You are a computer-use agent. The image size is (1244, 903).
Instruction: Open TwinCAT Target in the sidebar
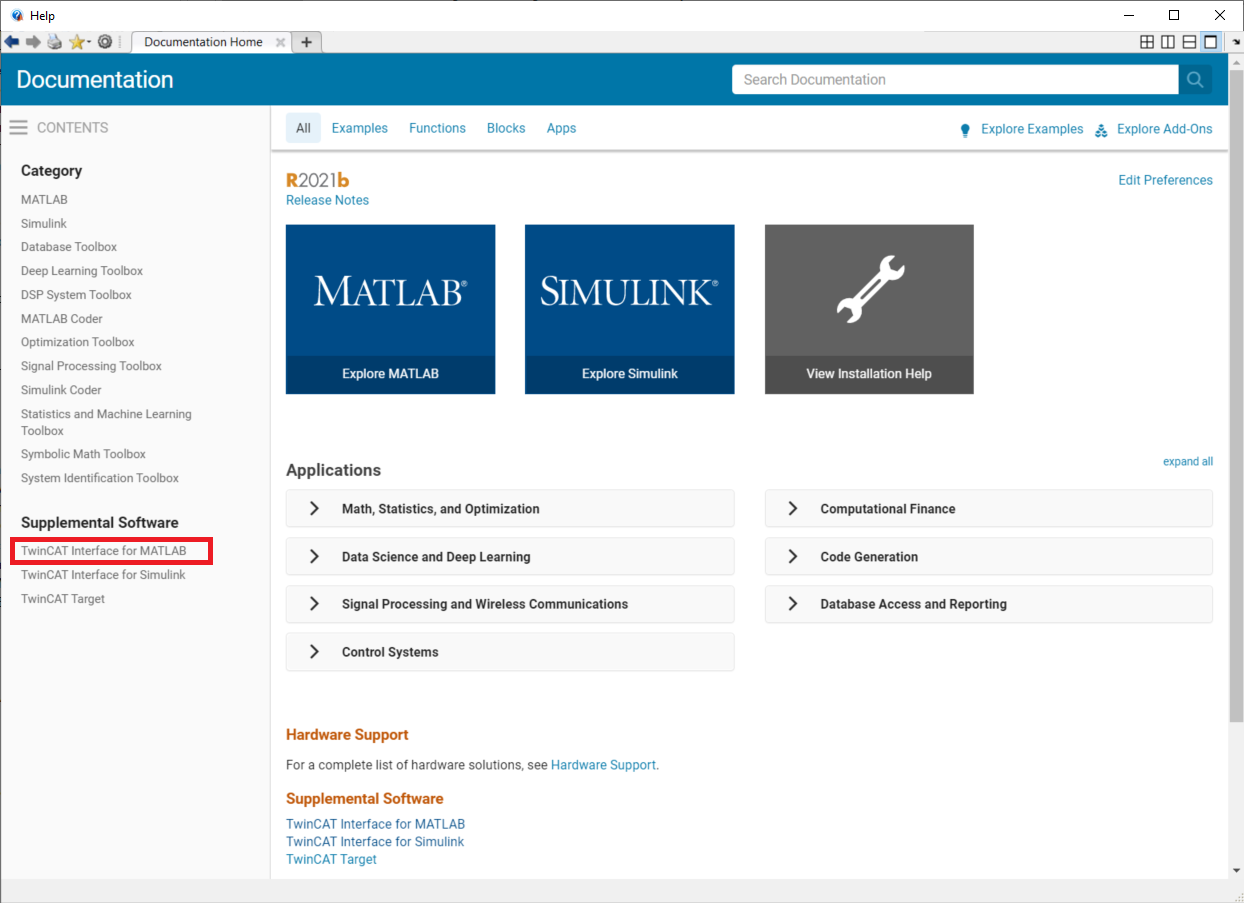tap(63, 599)
